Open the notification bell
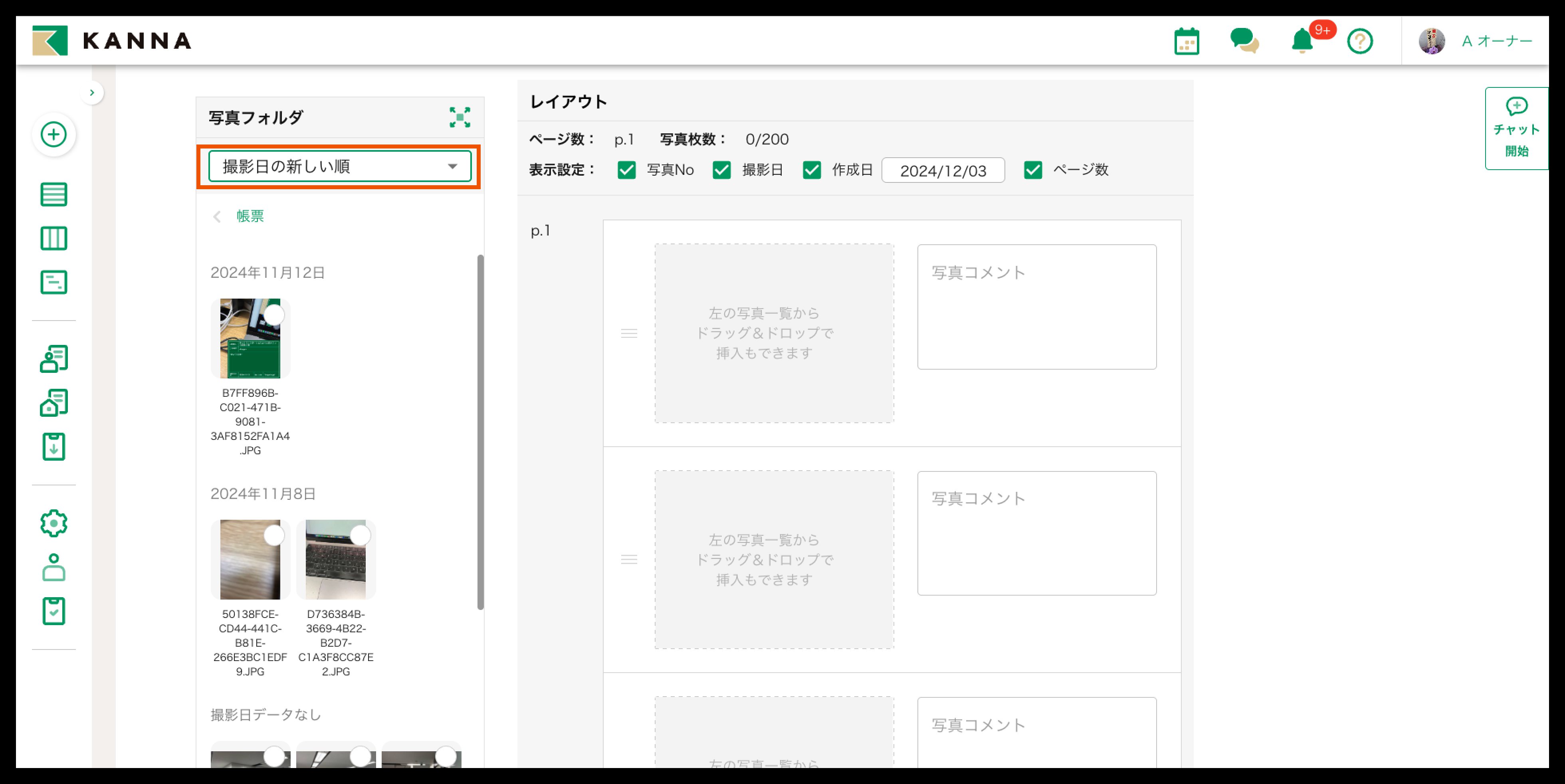 click(x=1302, y=41)
